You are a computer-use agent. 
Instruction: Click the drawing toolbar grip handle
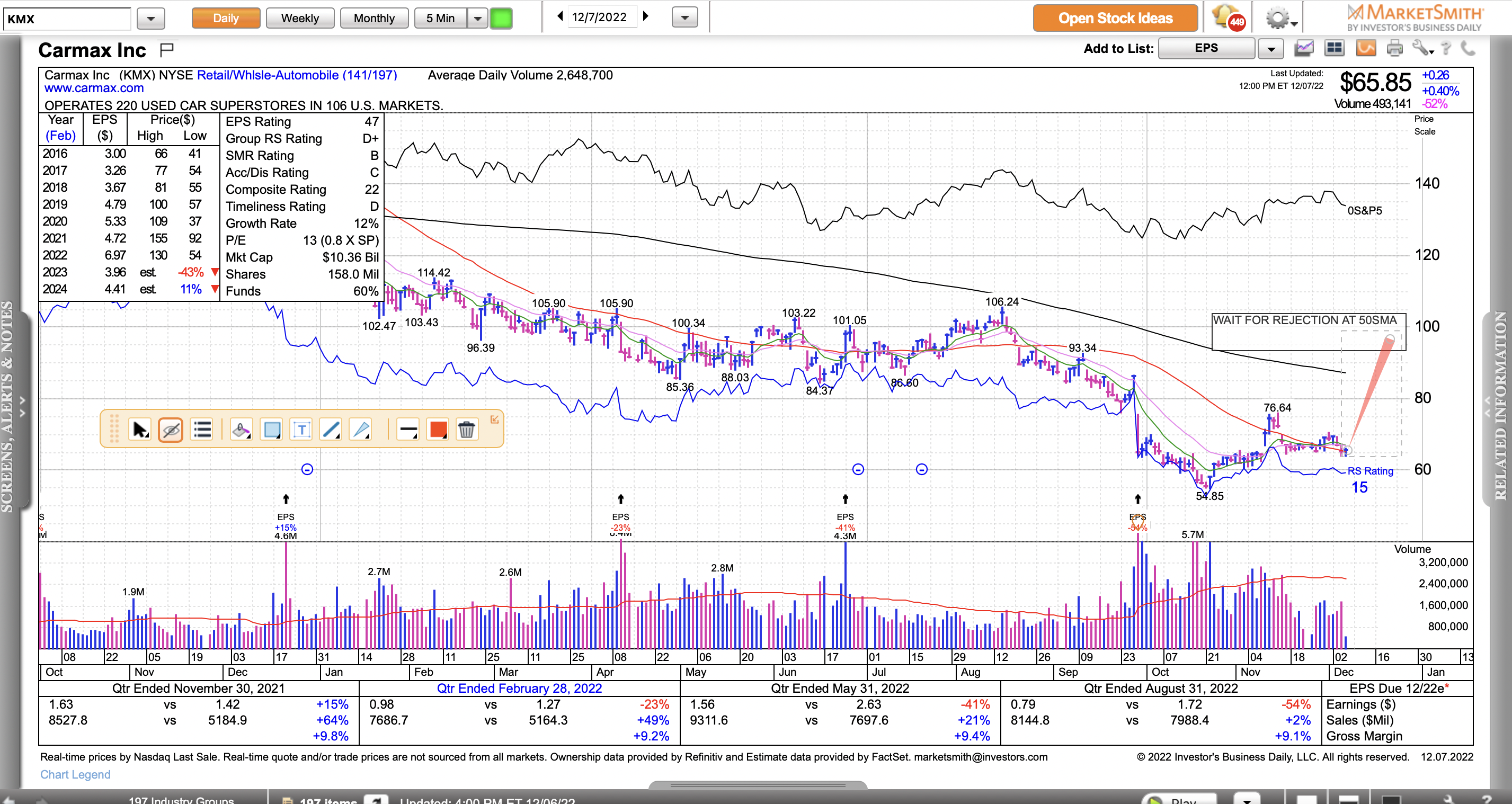coord(114,429)
